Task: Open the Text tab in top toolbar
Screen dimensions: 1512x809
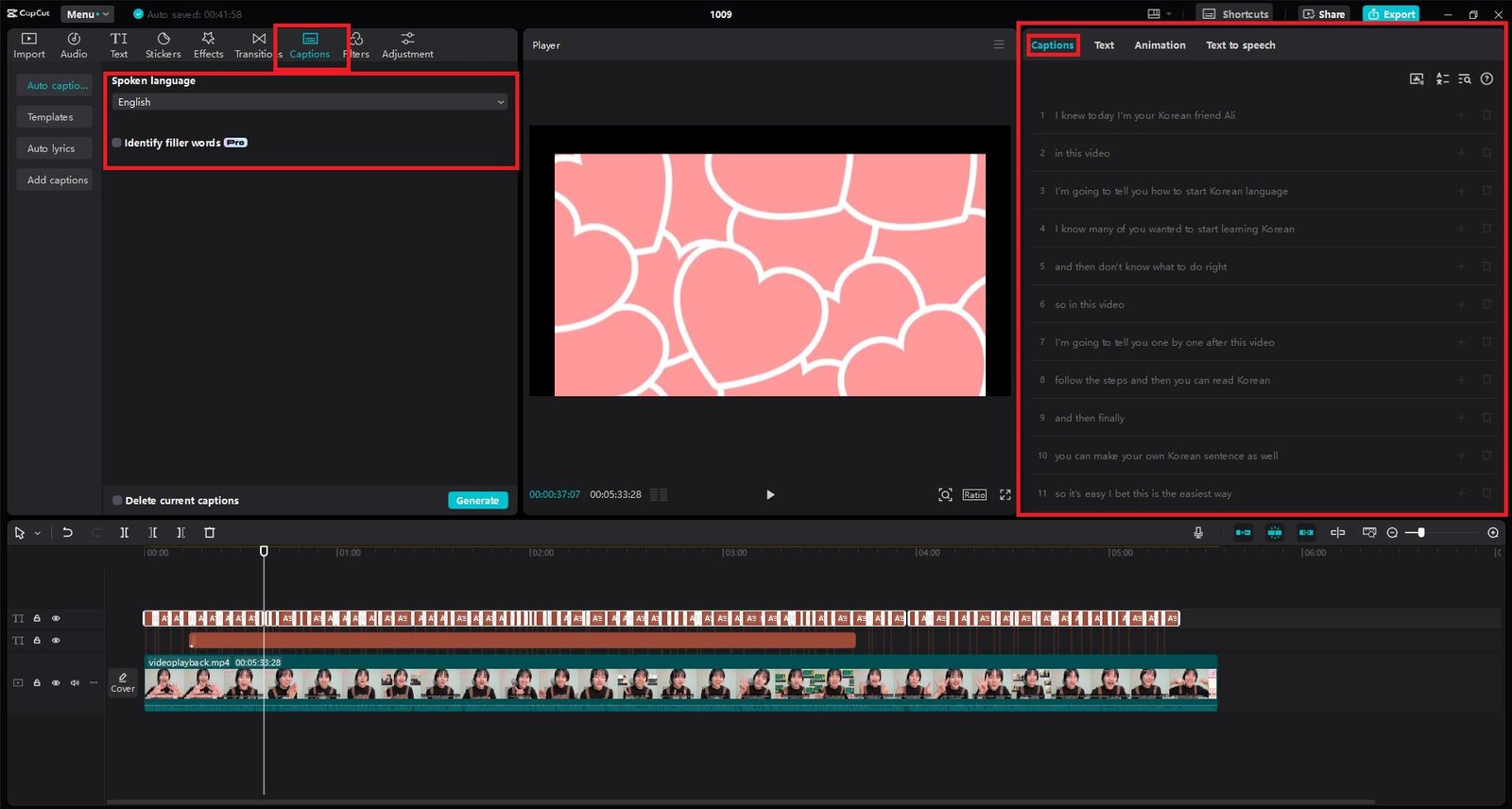Action: [x=118, y=44]
